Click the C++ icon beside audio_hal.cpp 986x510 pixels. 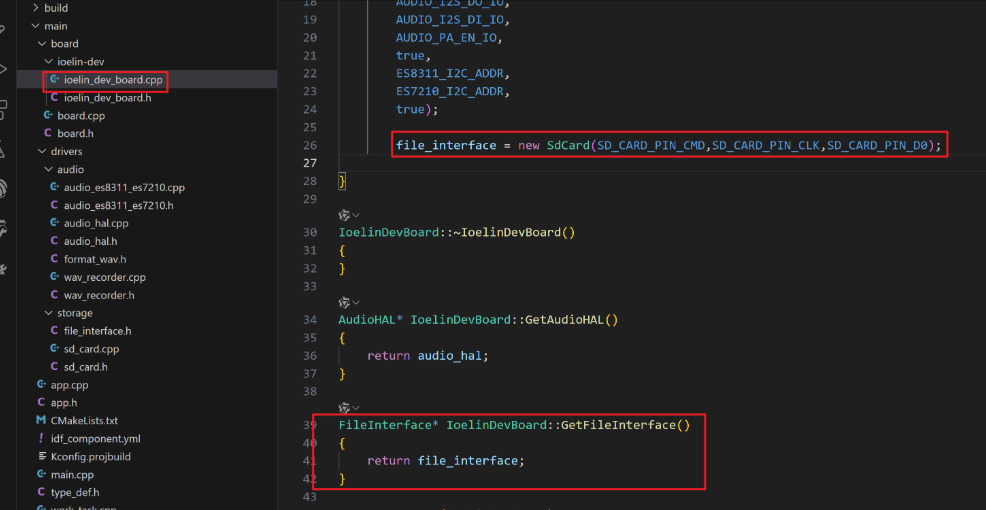click(x=54, y=223)
